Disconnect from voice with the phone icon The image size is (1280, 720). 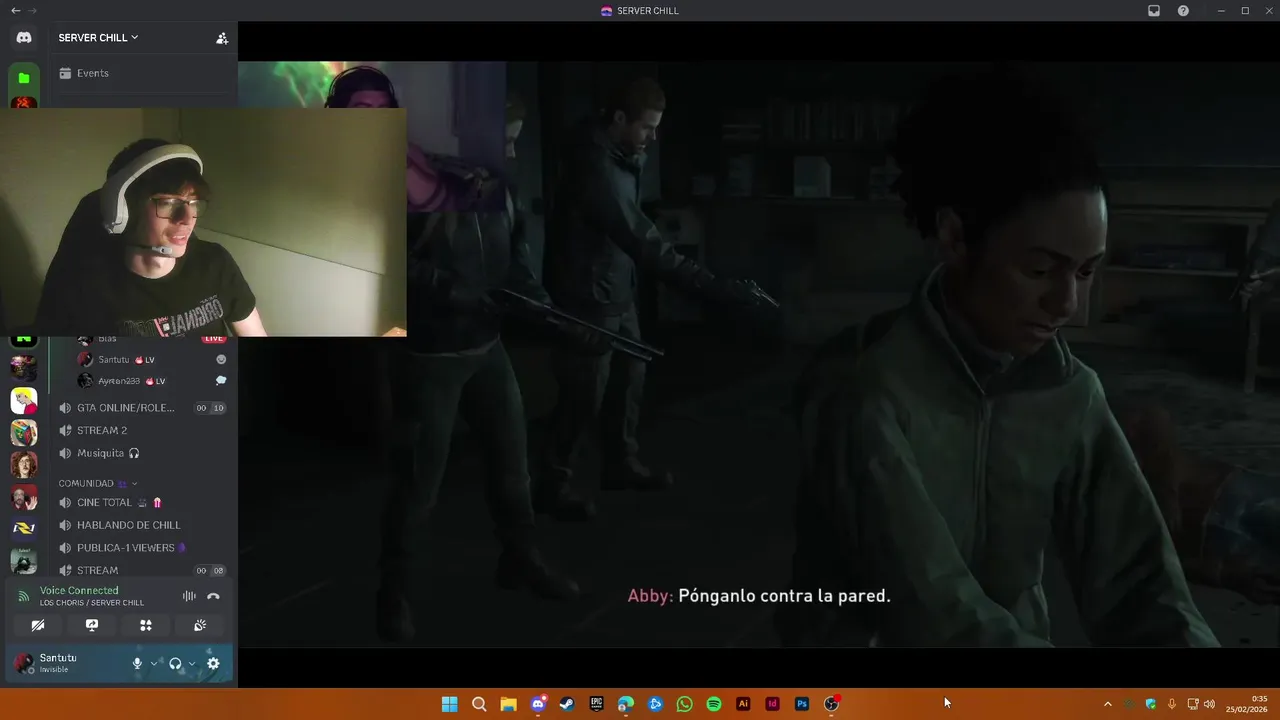(213, 596)
